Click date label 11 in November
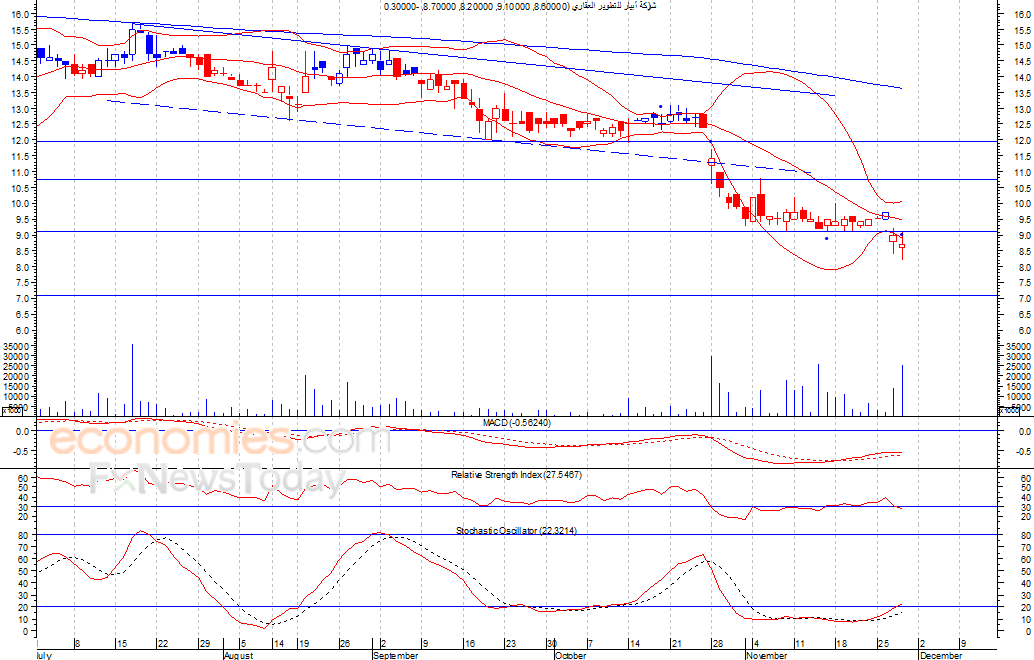Image resolution: width=1034 pixels, height=660 pixels. [x=799, y=644]
